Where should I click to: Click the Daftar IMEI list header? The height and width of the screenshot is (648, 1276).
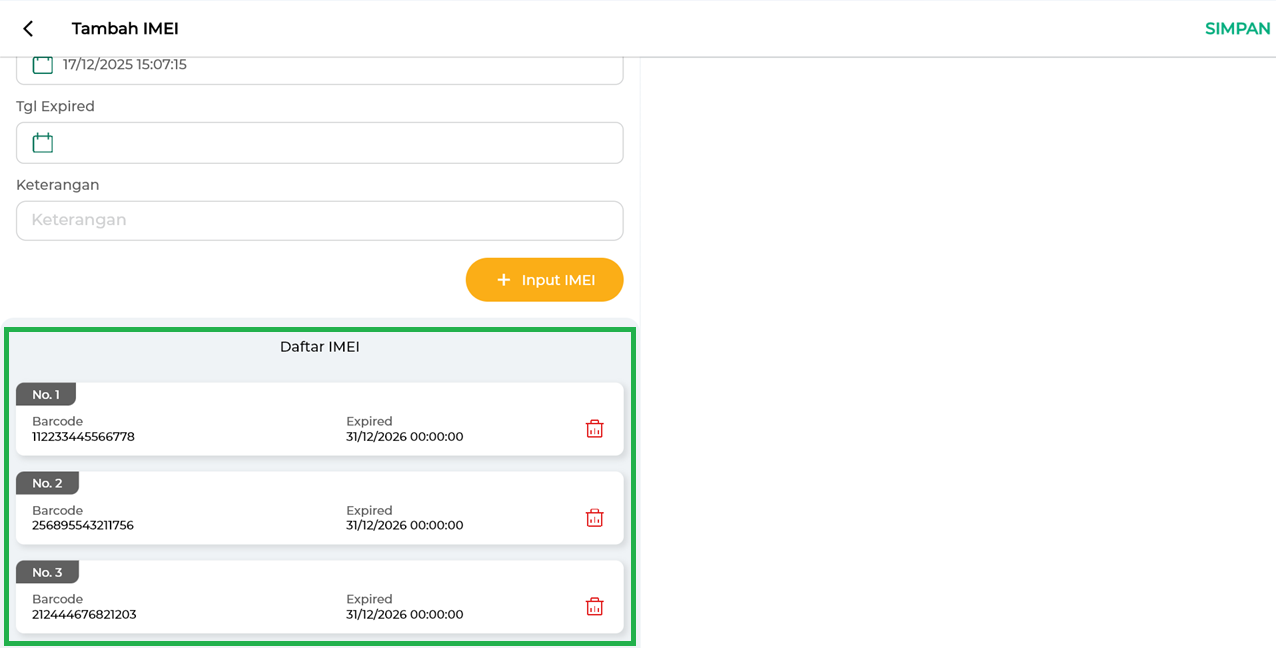click(x=319, y=347)
